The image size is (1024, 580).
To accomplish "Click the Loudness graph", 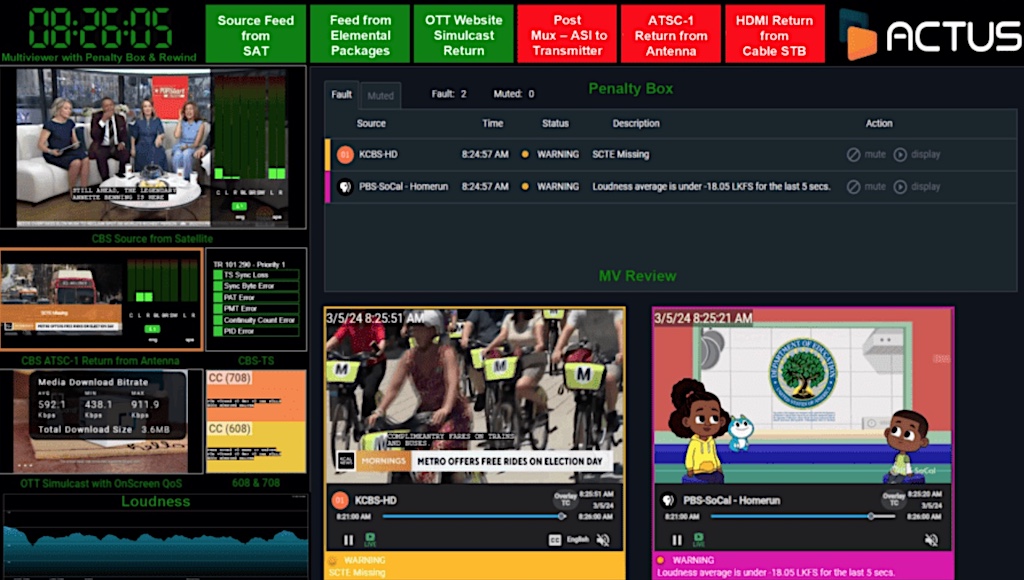I will tap(155, 536).
